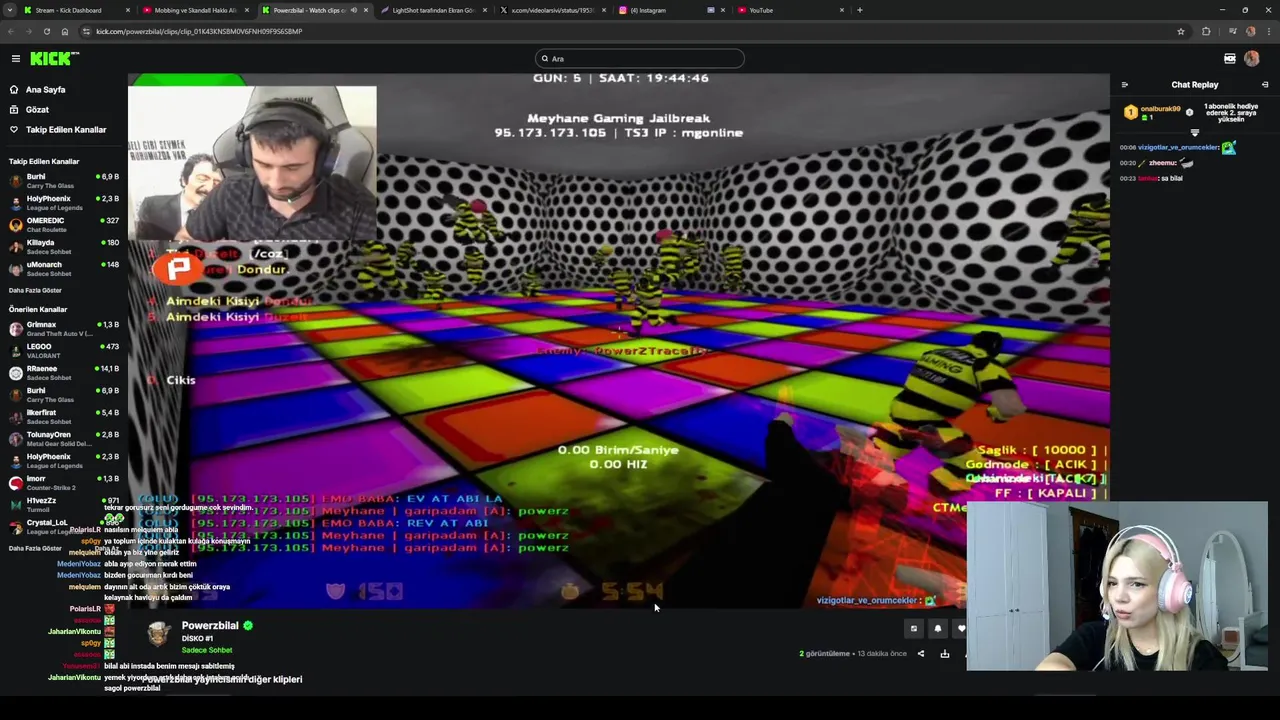The image size is (1280, 720).
Task: Switch to x.com videolarsivi tab
Action: (x=551, y=10)
